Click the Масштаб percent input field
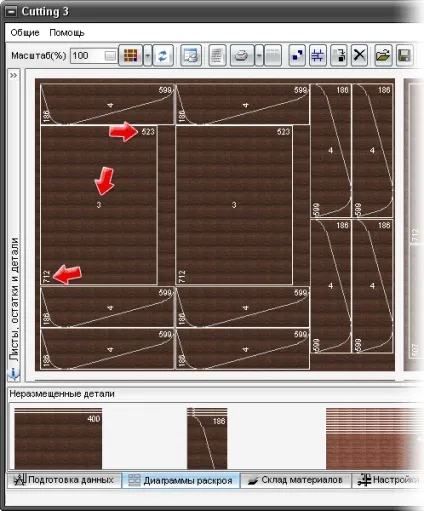424x511 pixels. (94, 56)
